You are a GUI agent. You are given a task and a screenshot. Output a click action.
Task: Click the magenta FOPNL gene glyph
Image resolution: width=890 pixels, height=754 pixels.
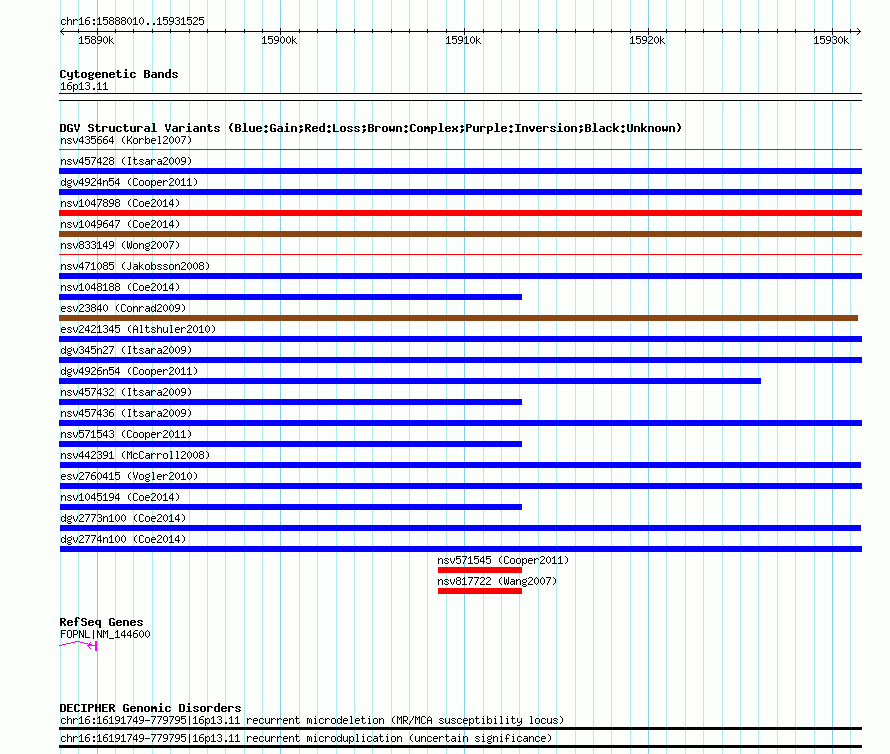click(78, 645)
